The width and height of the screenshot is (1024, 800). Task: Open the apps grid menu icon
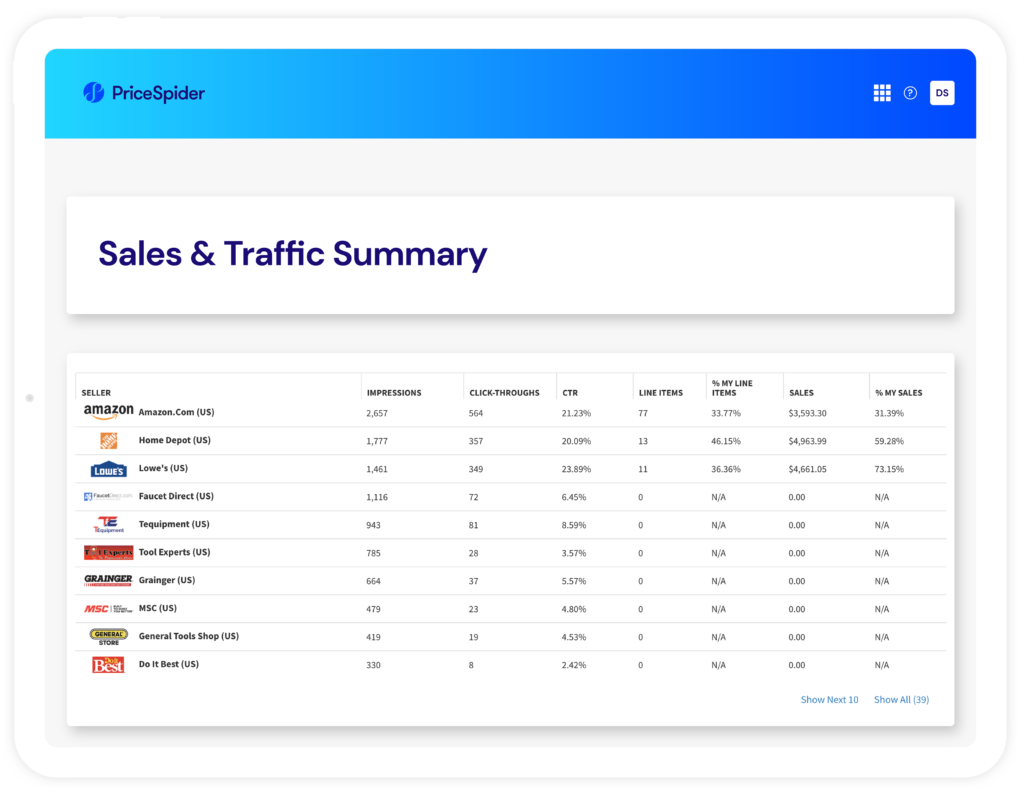tap(882, 93)
